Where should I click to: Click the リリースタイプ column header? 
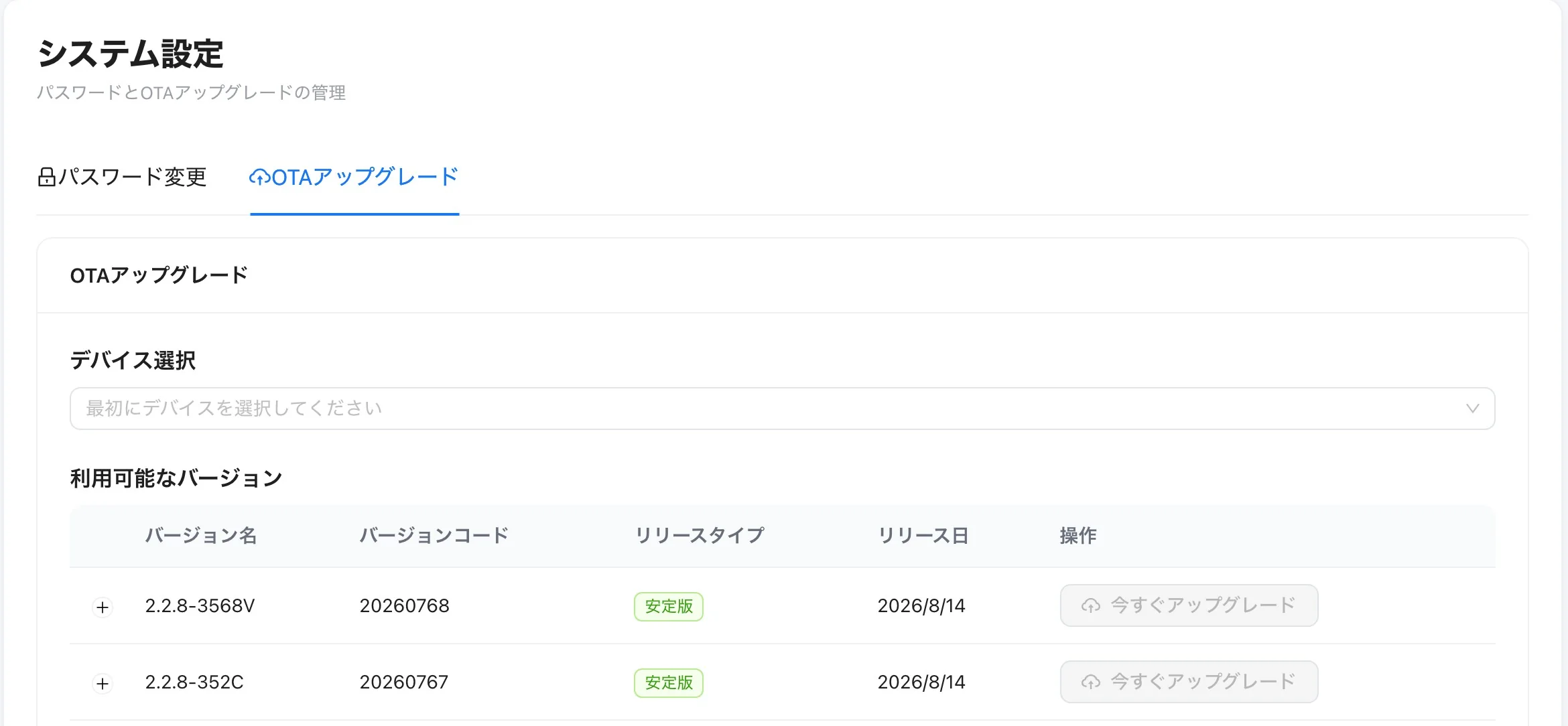(x=700, y=536)
